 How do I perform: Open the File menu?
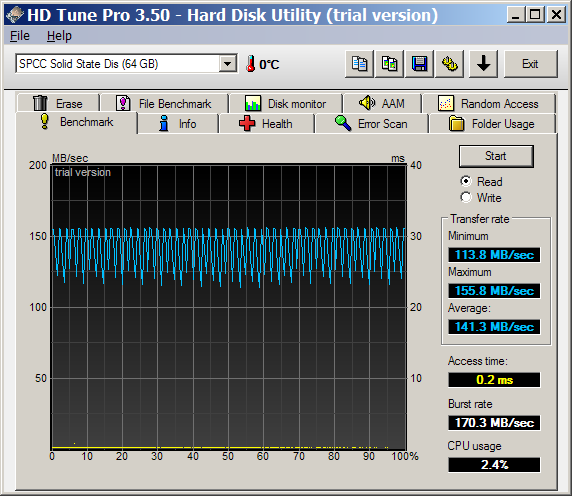[20, 36]
